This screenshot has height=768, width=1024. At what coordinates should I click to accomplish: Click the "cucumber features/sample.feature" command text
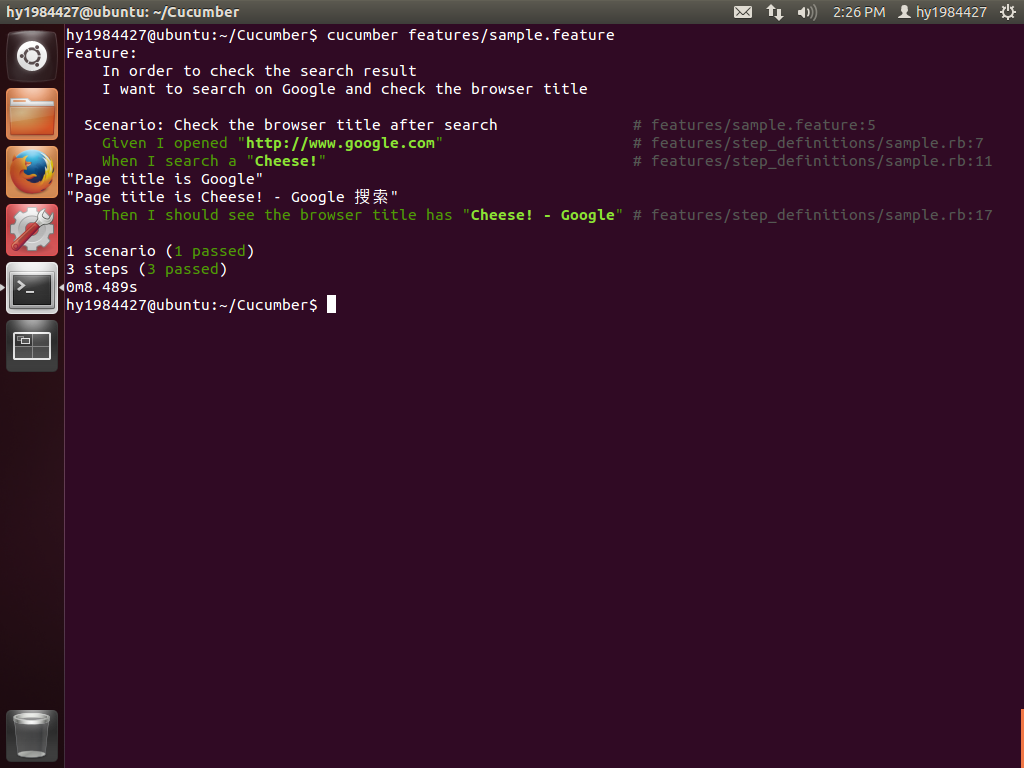470,35
